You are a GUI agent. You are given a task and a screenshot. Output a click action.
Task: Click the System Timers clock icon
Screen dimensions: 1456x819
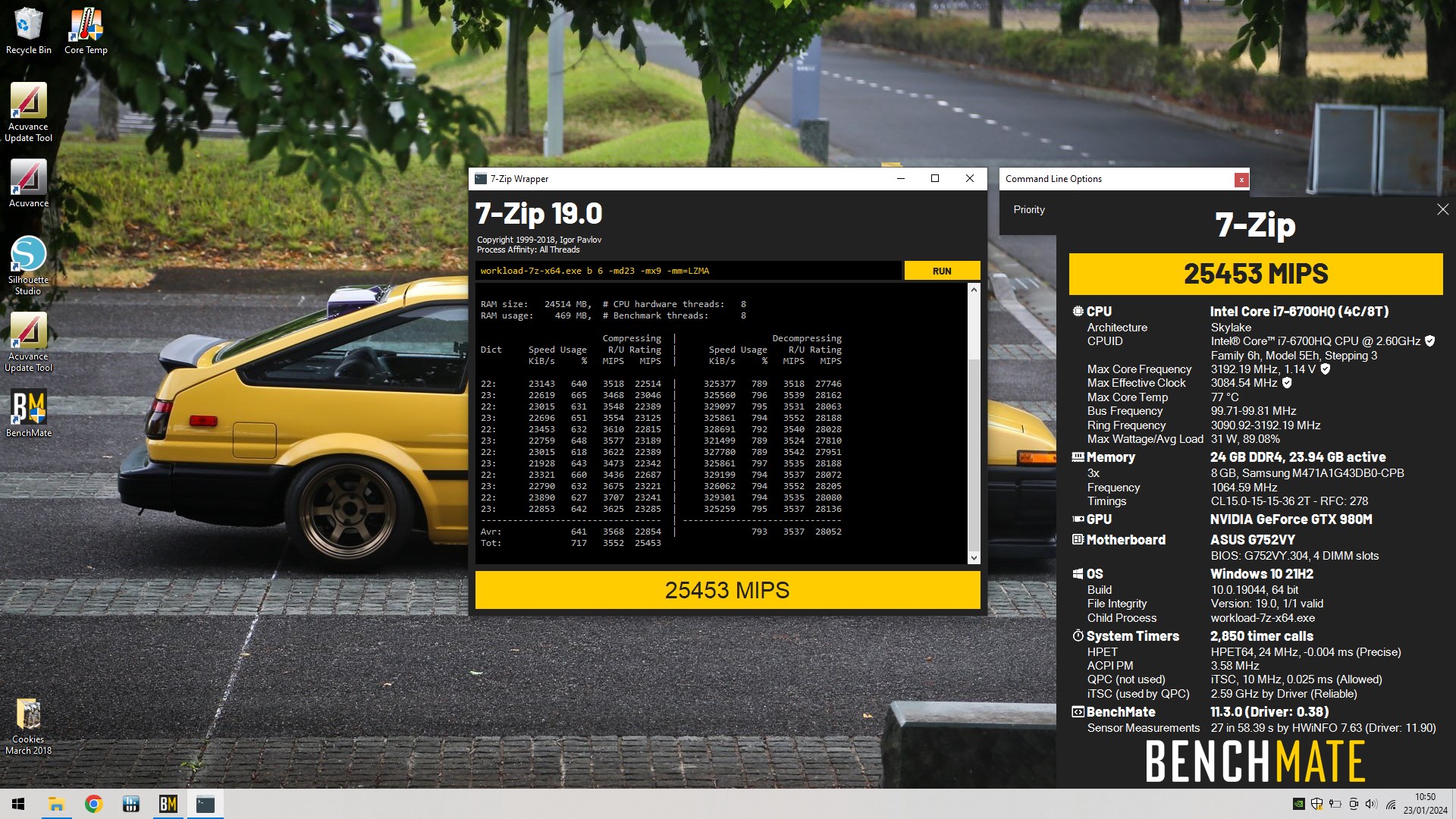click(1078, 635)
